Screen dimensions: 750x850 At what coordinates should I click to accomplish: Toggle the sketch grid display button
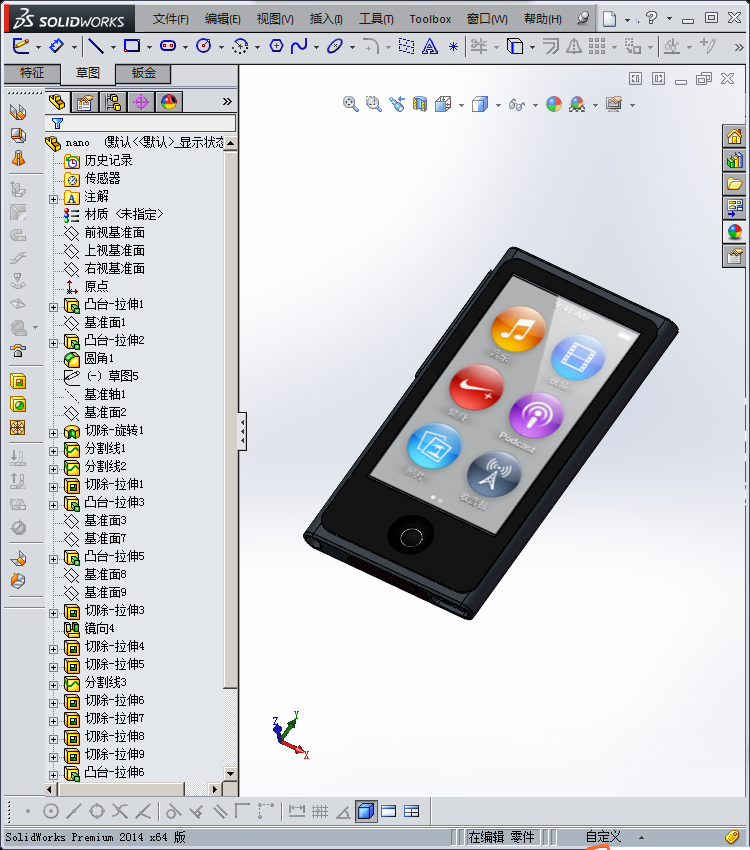[x=320, y=812]
